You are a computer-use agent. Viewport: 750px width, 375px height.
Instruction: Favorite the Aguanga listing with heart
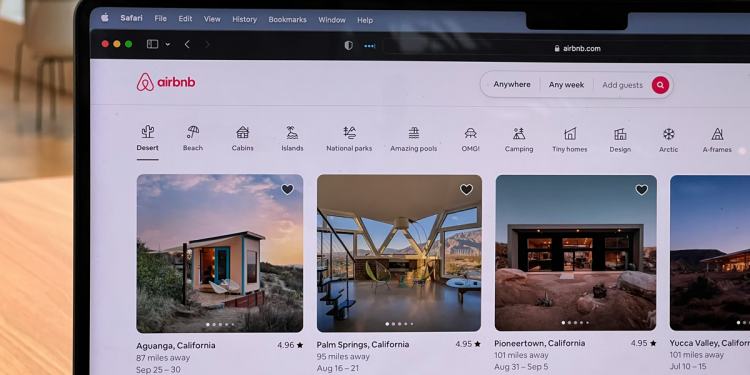[287, 189]
